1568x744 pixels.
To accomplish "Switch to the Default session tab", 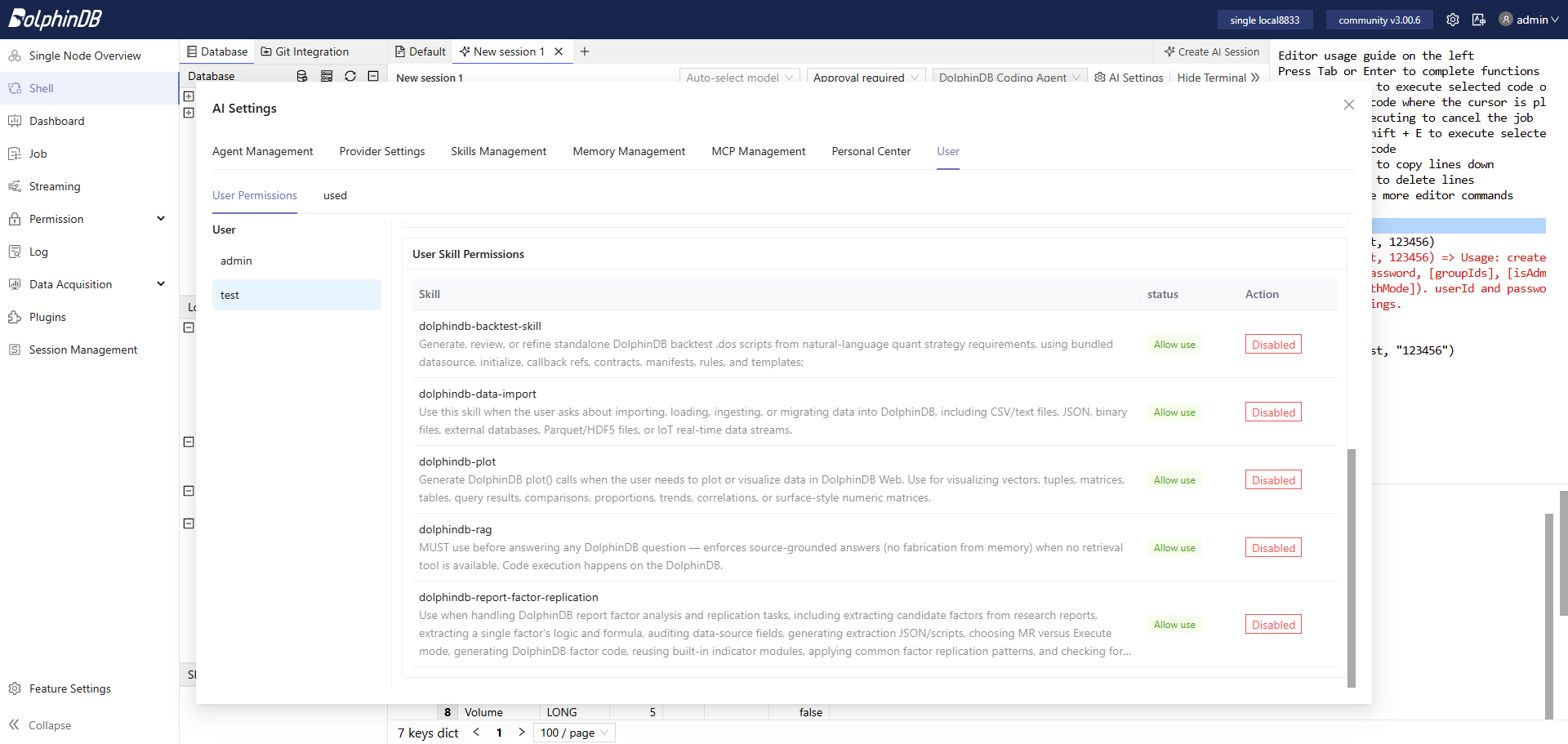I will click(421, 51).
